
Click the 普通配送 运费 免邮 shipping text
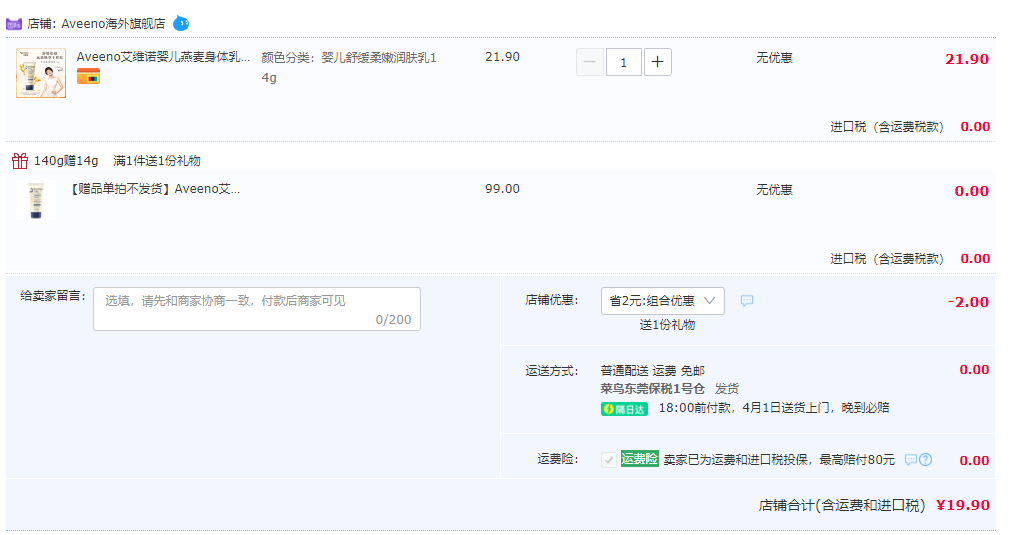[652, 371]
